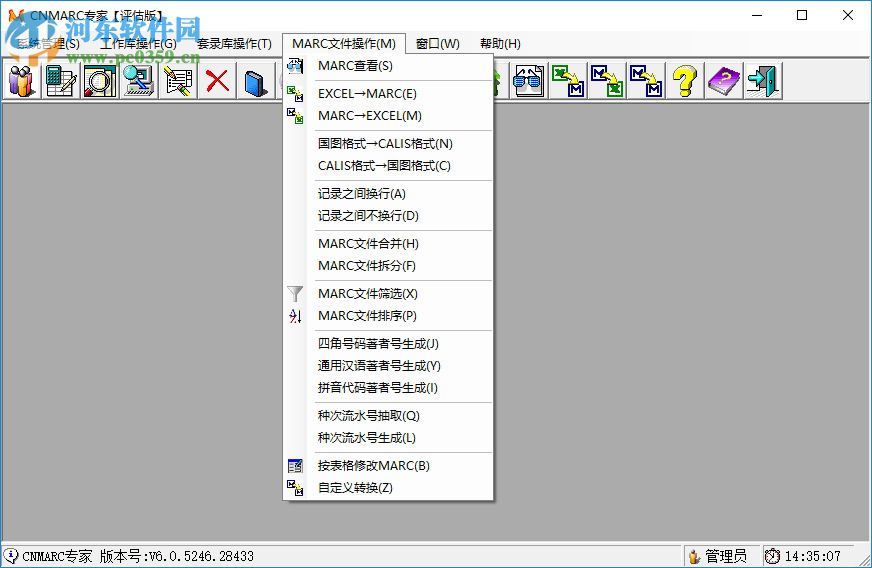Choose MARC文件排序(P)
Viewport: 872px width, 568px height.
[388, 316]
